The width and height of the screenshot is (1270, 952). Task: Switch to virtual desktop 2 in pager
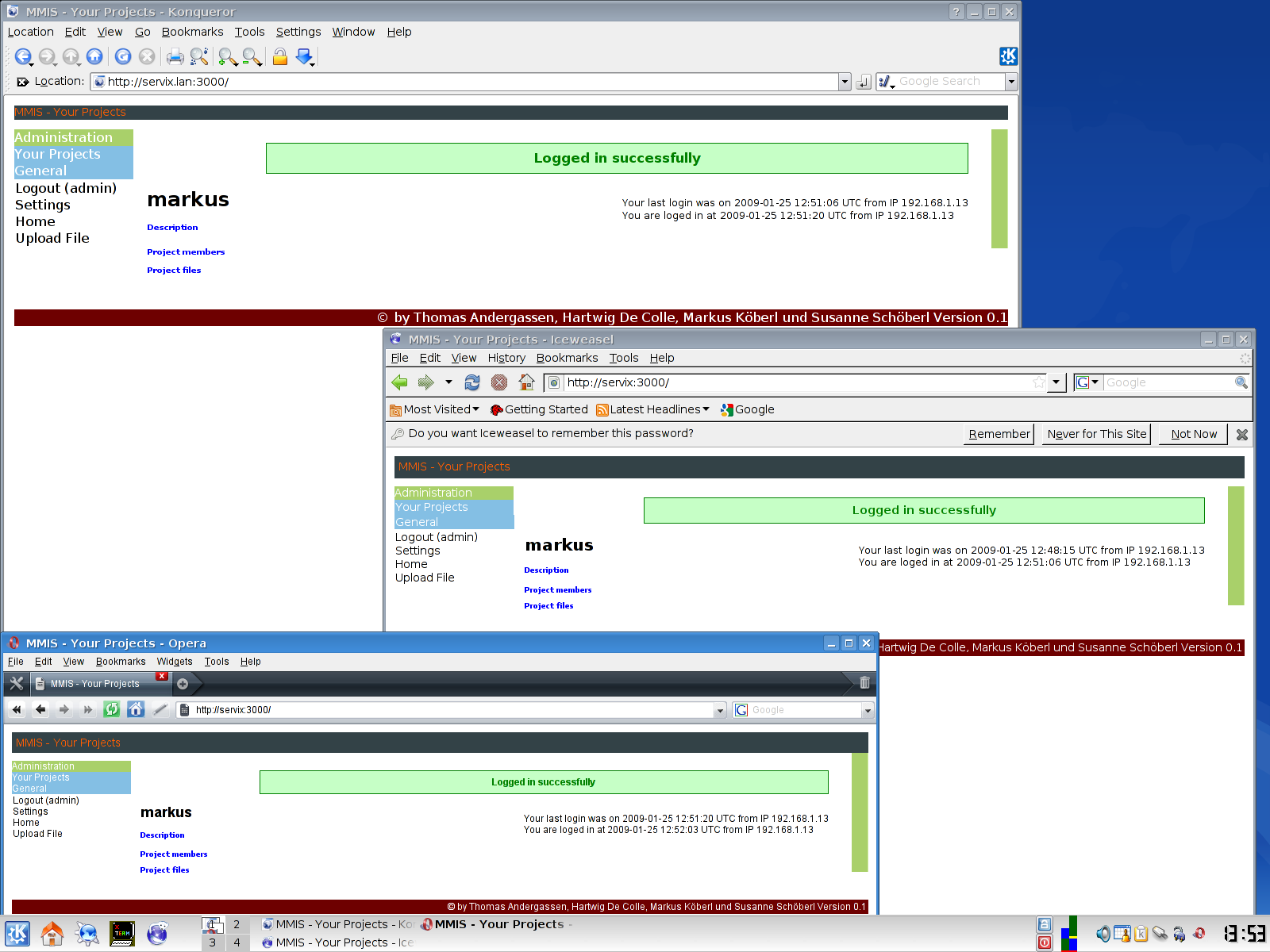237,924
